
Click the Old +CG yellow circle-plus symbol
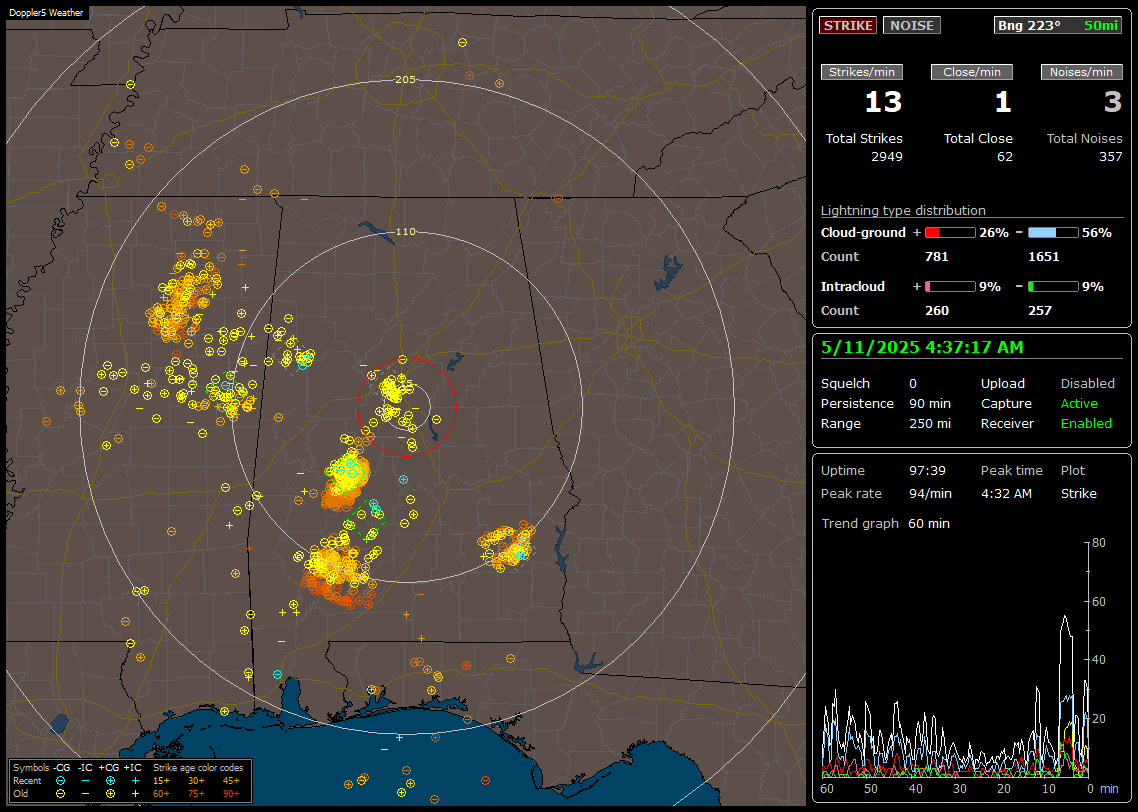tap(110, 794)
